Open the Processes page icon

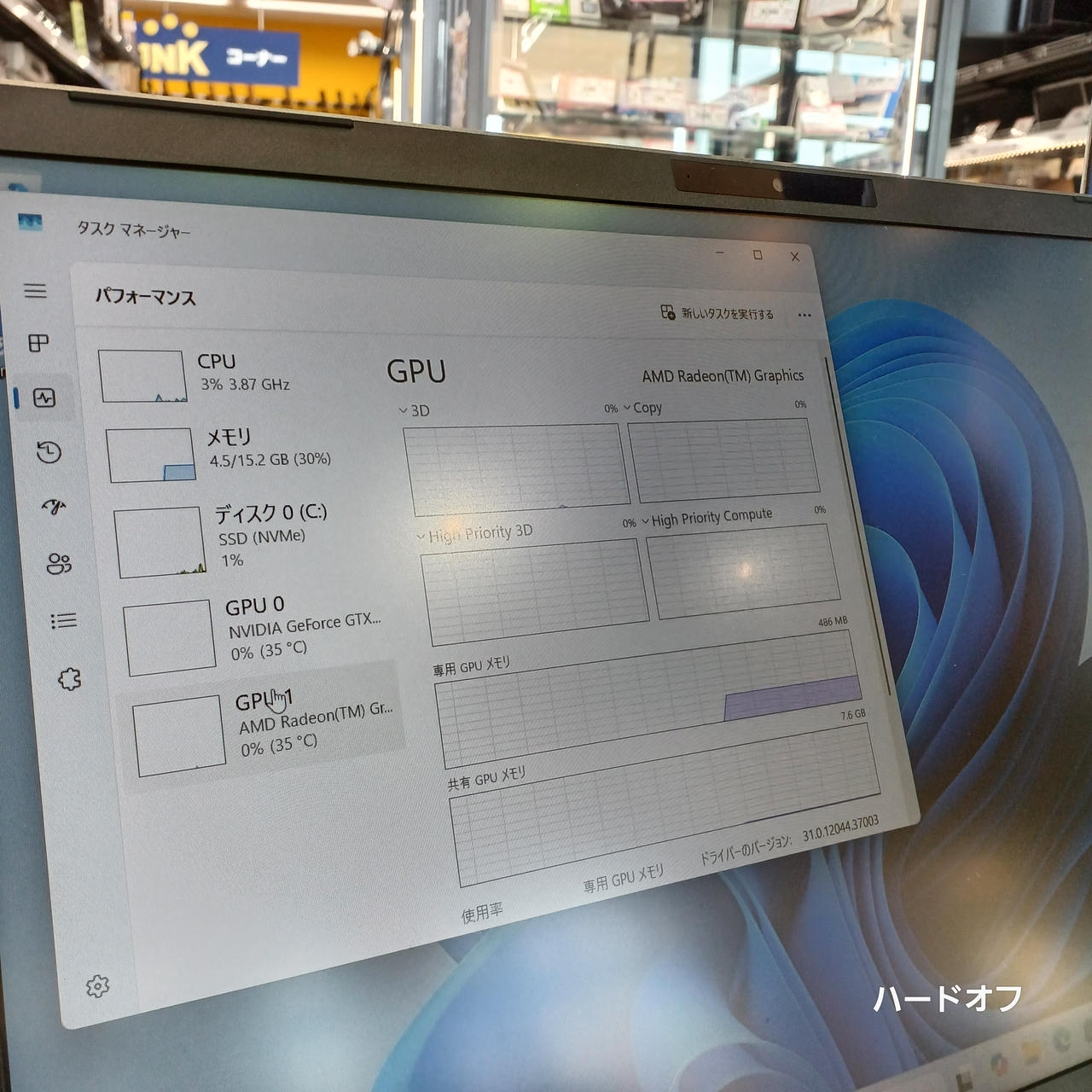[39, 343]
